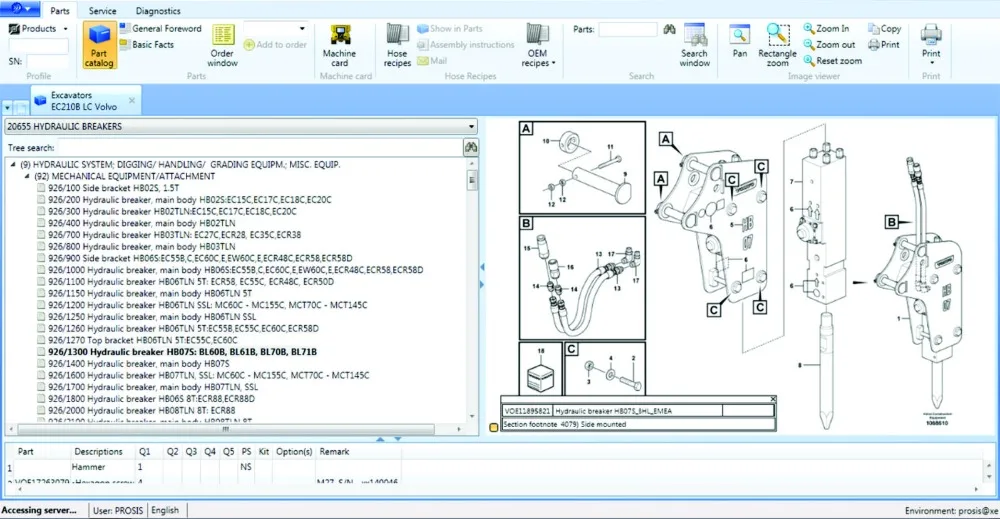Click the Part column header
This screenshot has height=519, width=1000.
click(x=26, y=451)
